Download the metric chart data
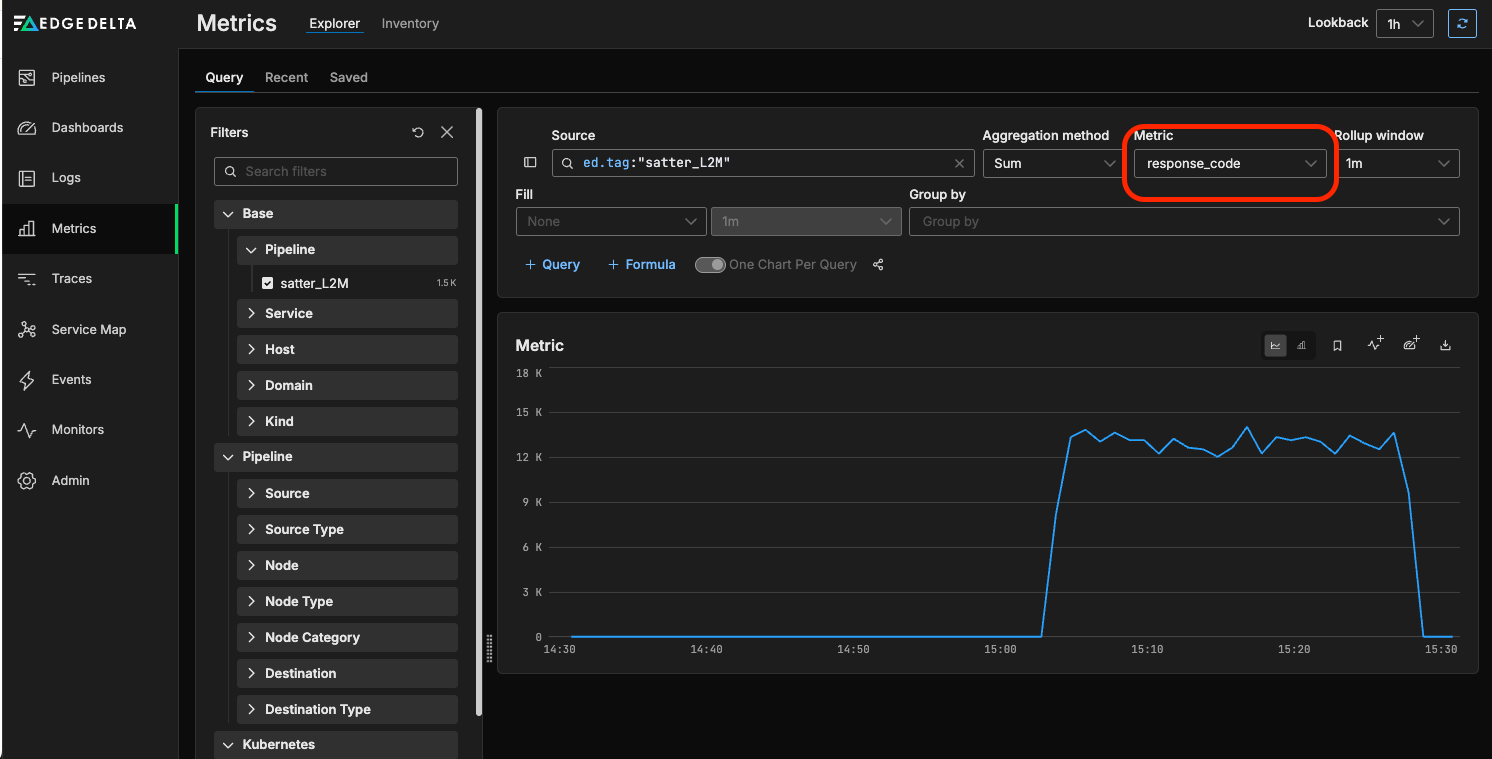The image size is (1492, 759). [1445, 345]
